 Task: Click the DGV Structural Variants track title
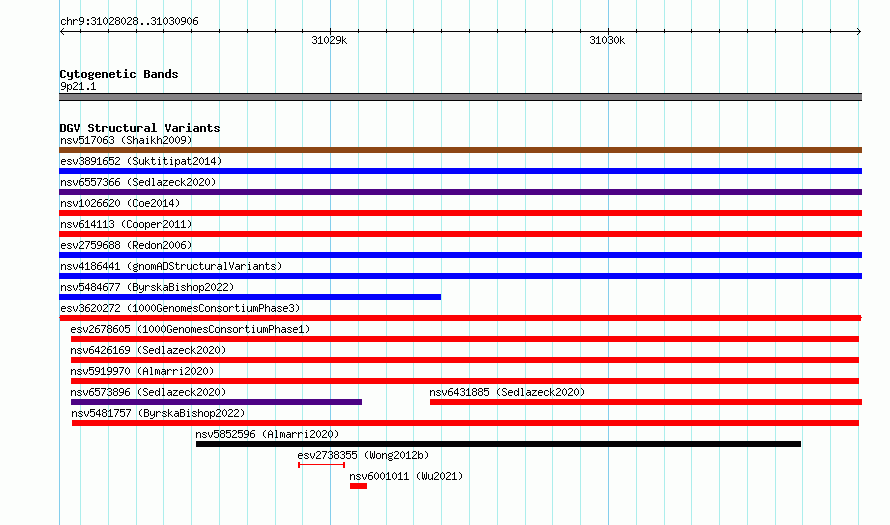coord(140,128)
